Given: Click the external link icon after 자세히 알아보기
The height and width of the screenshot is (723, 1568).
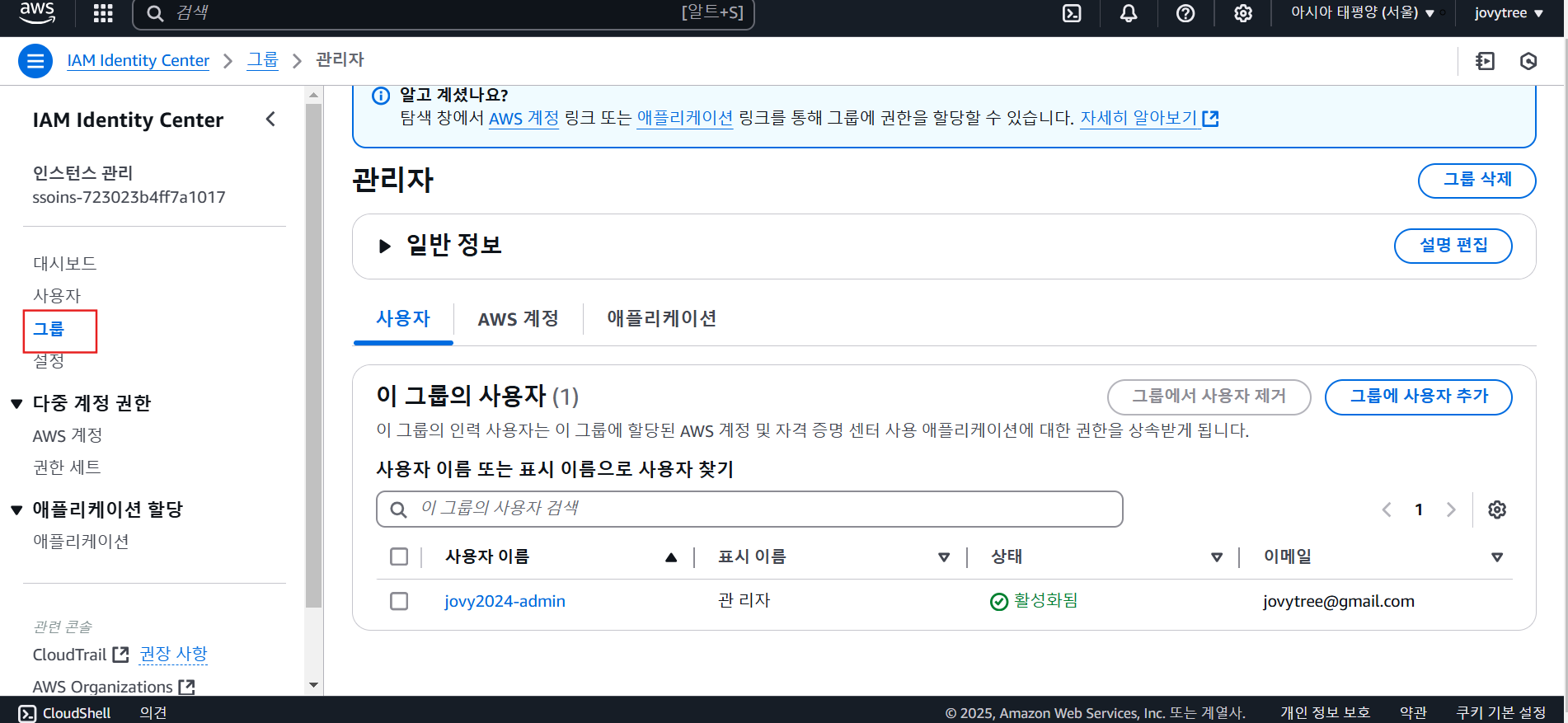Looking at the screenshot, I should [x=1210, y=119].
